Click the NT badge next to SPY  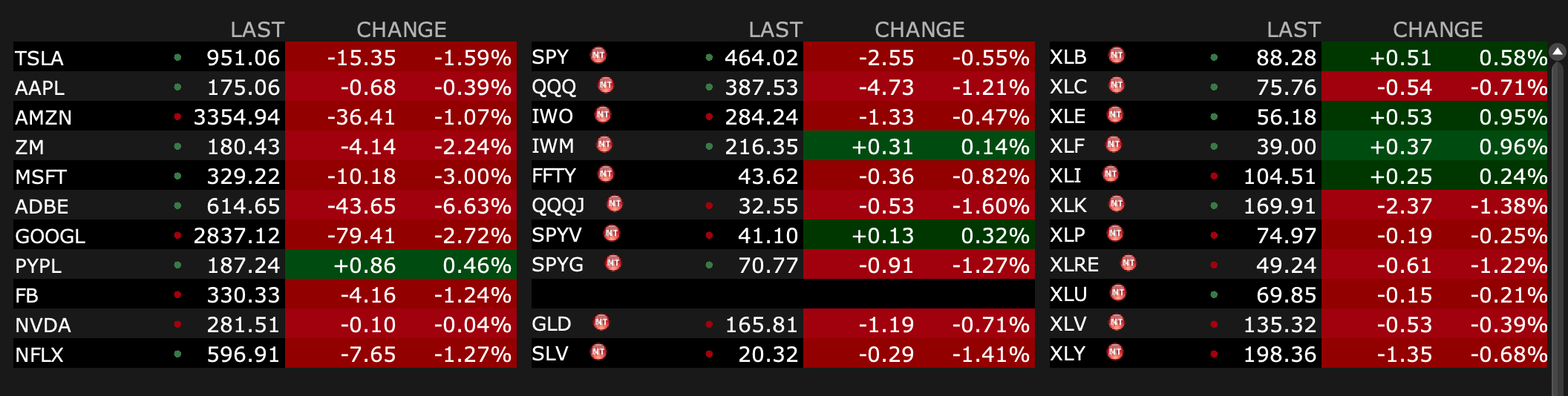(x=598, y=56)
